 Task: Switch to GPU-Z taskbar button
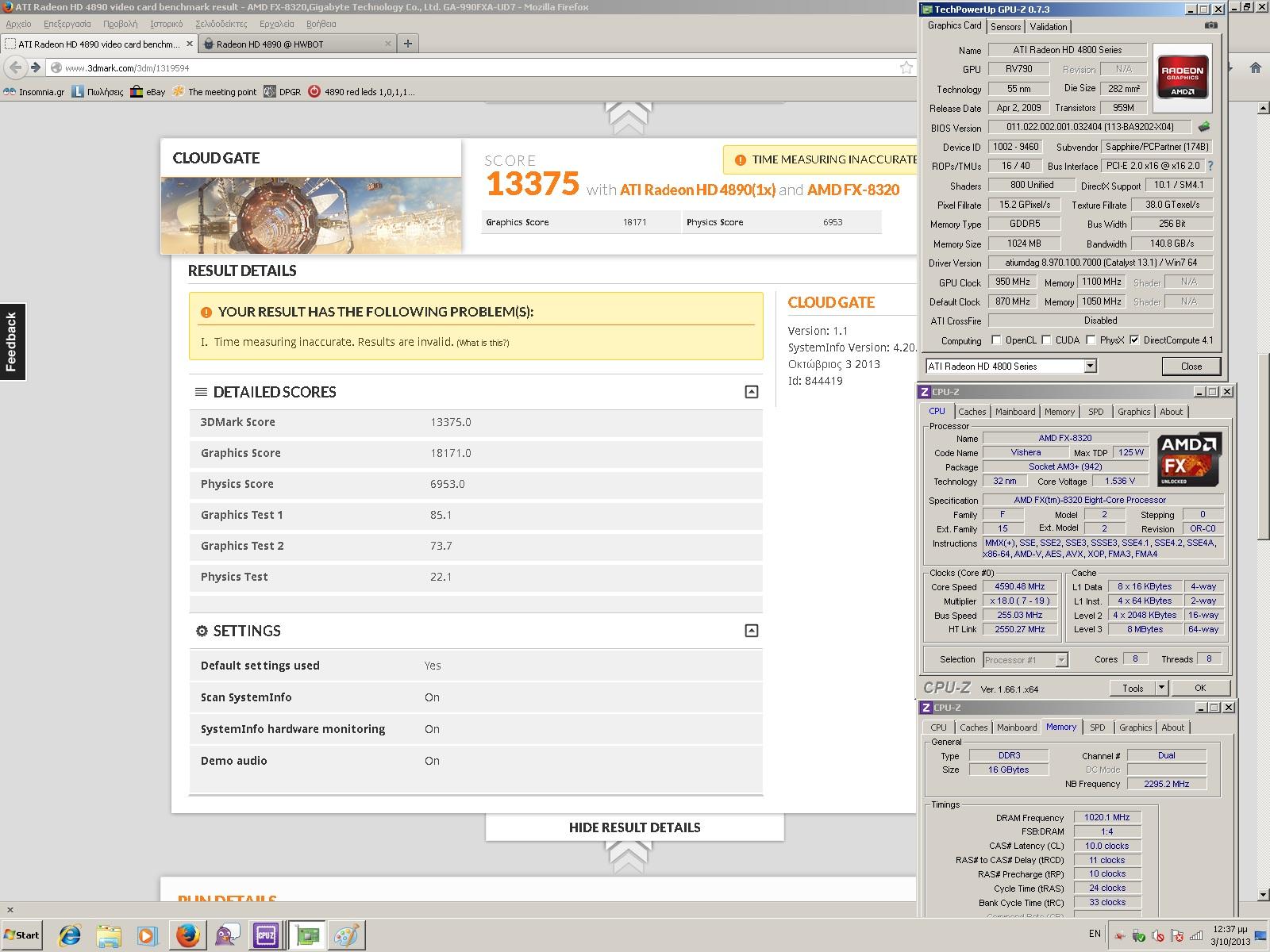pyautogui.click(x=306, y=936)
